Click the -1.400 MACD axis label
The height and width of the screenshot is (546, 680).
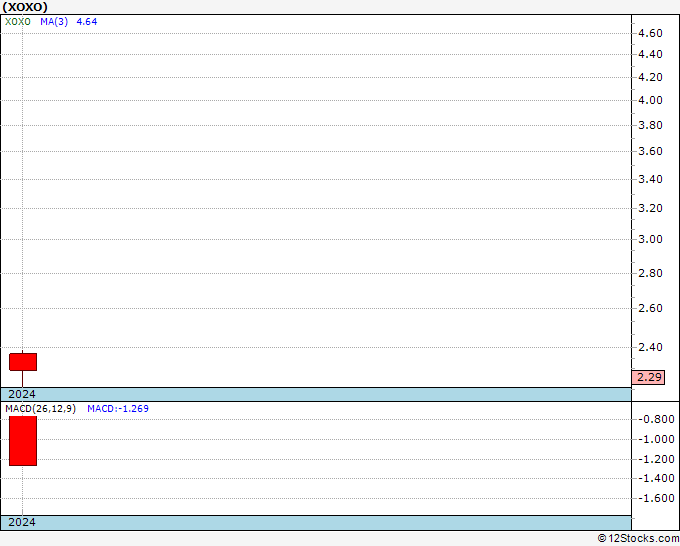[656, 478]
